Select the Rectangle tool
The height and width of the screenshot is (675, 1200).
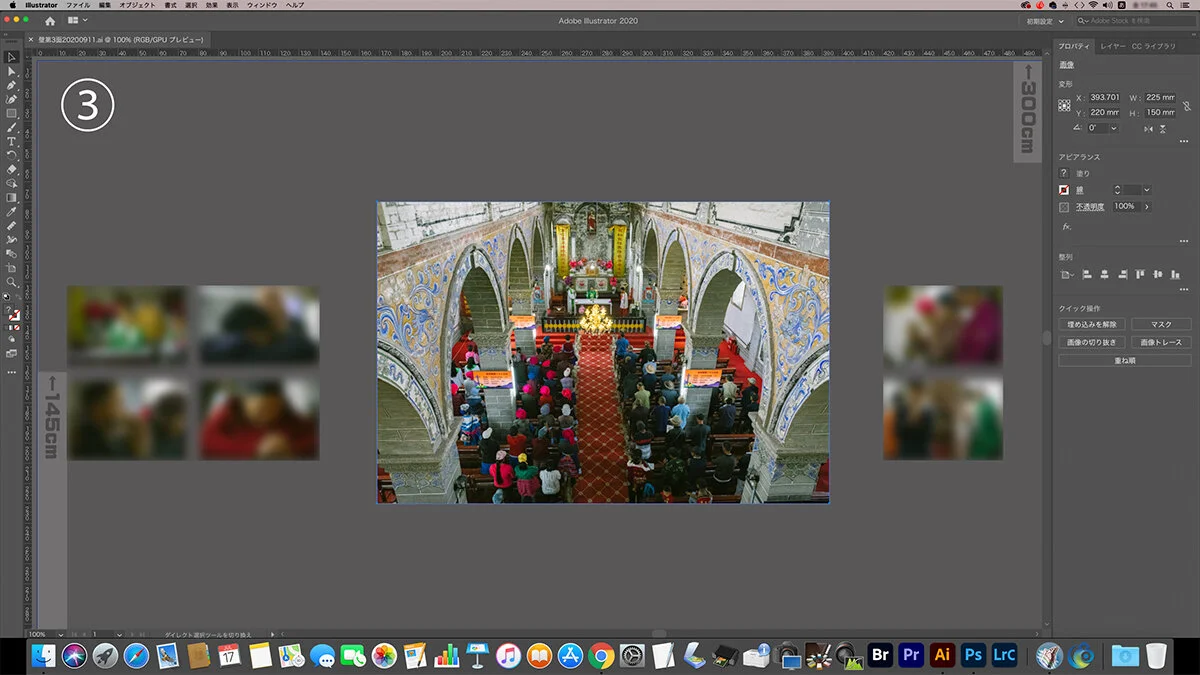(x=12, y=114)
